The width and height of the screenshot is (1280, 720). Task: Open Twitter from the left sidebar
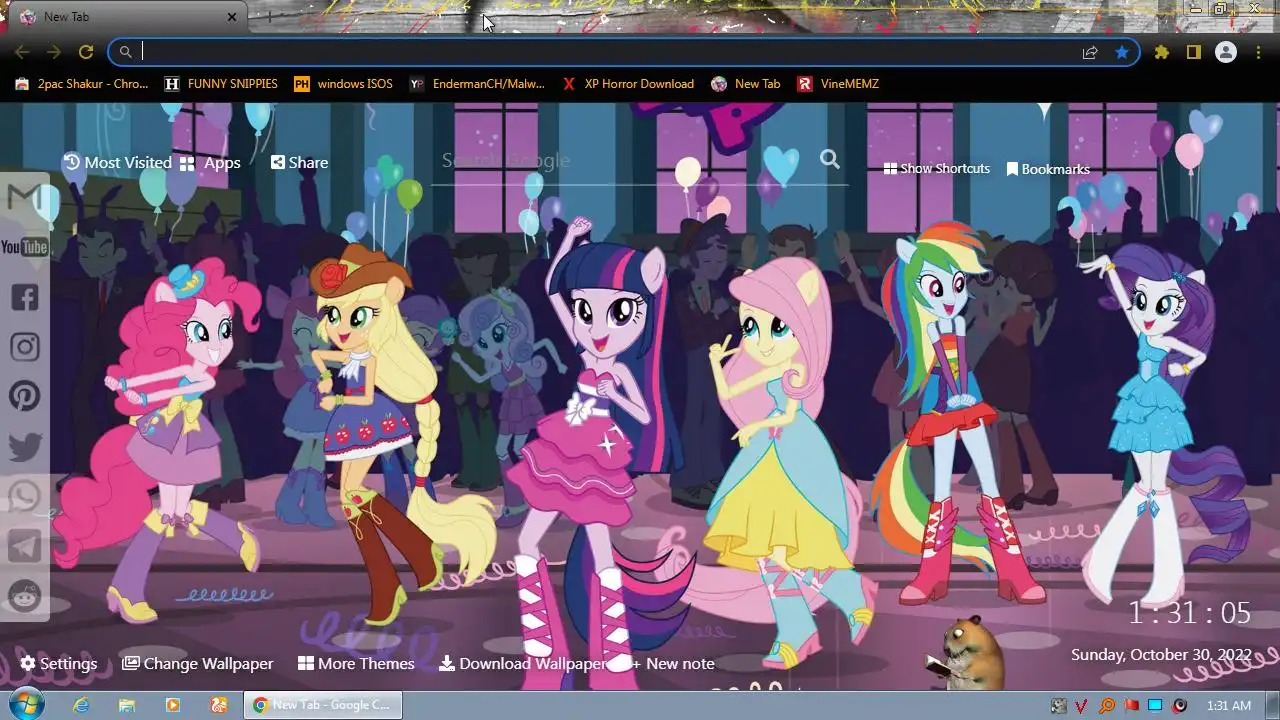coord(24,447)
